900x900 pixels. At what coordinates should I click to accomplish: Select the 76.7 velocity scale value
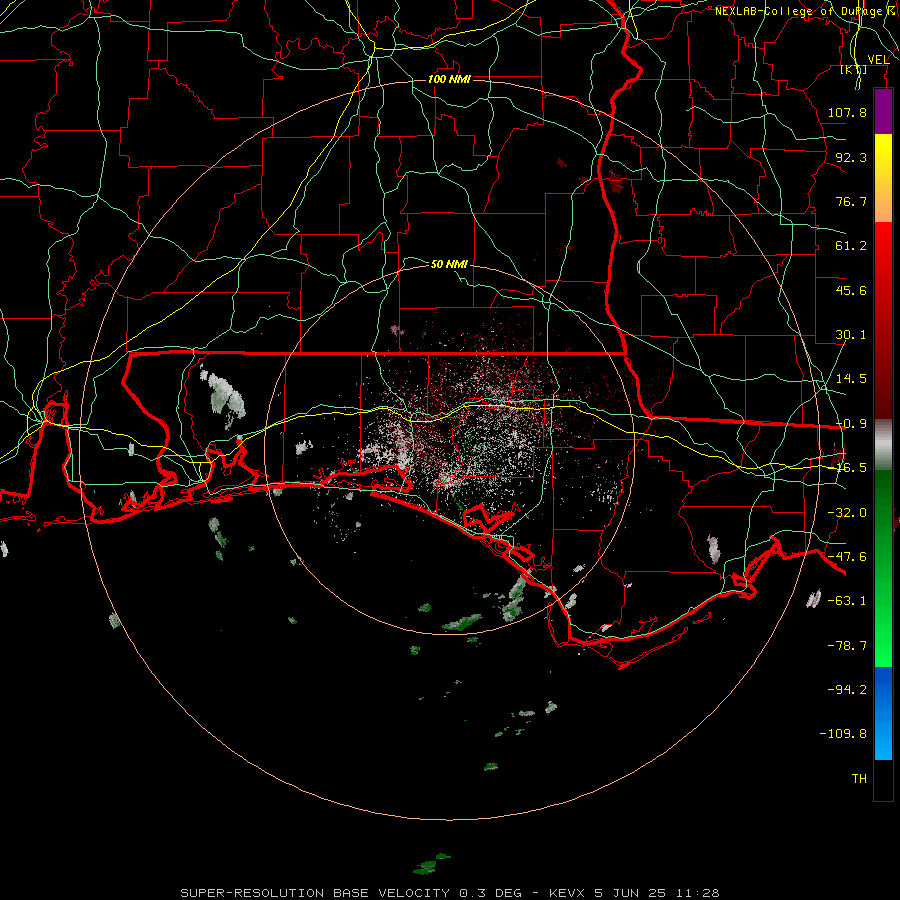pyautogui.click(x=851, y=201)
